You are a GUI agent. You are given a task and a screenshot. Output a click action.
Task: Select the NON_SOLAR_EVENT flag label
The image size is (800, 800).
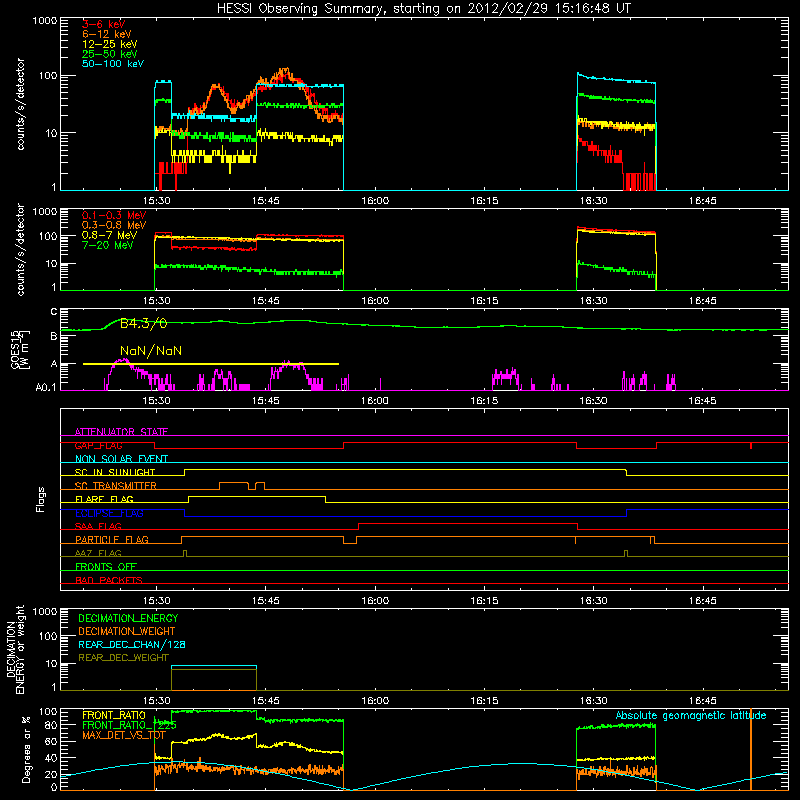click(x=121, y=459)
